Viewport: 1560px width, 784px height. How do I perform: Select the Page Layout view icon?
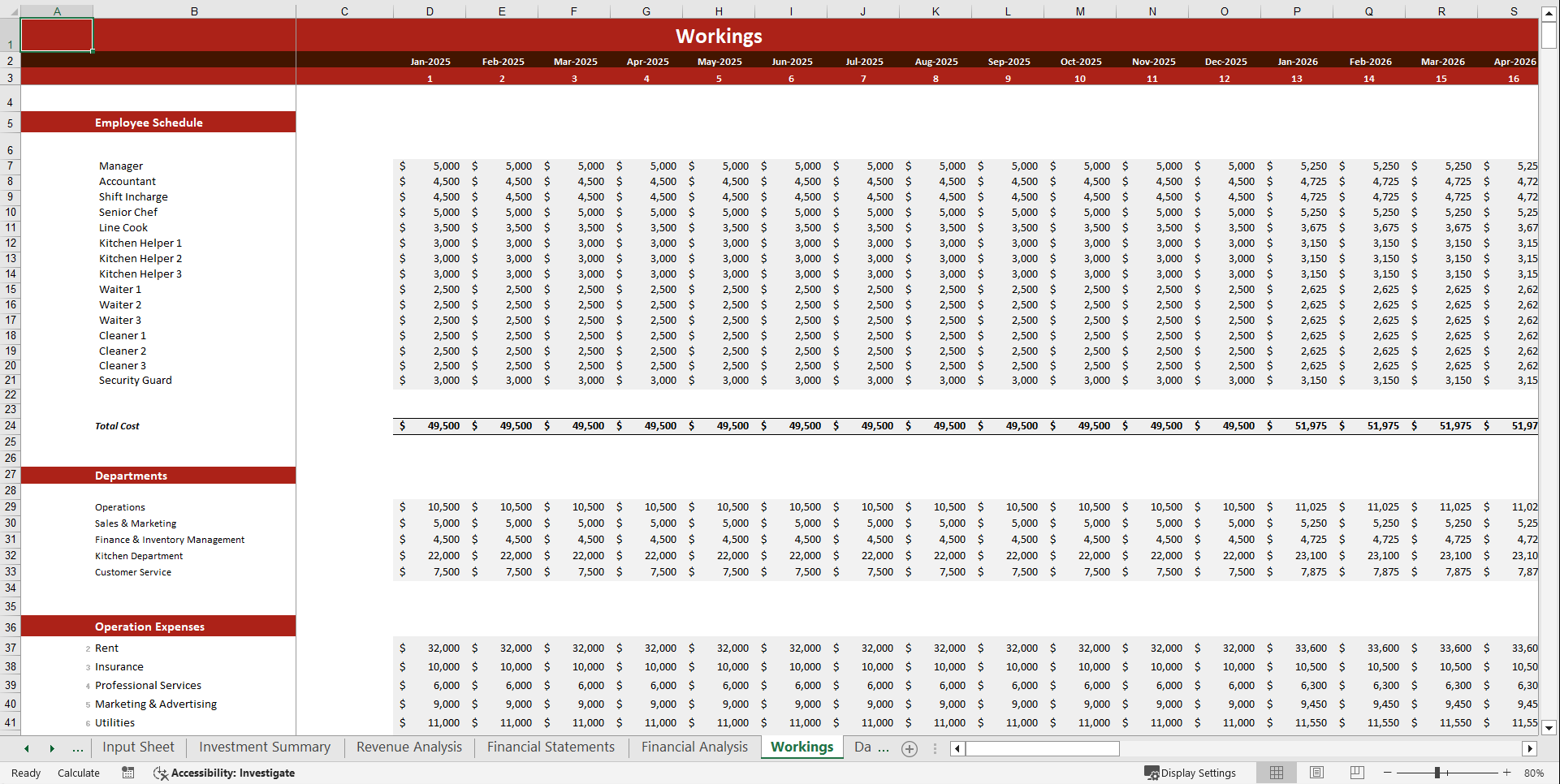click(1316, 773)
